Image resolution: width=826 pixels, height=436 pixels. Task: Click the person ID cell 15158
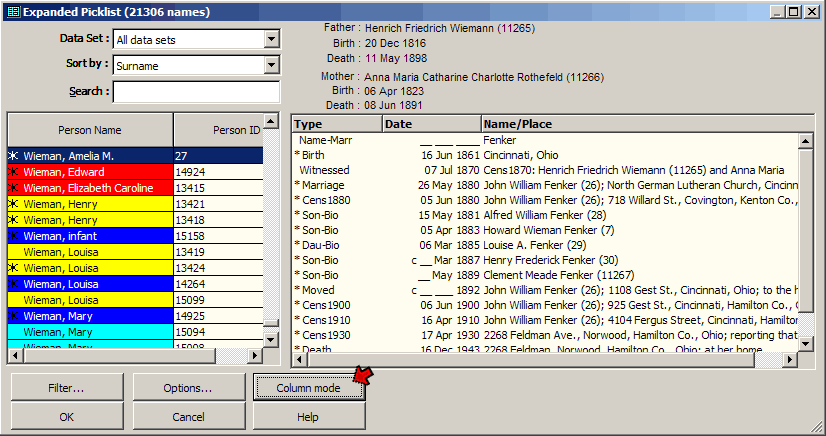(218, 236)
